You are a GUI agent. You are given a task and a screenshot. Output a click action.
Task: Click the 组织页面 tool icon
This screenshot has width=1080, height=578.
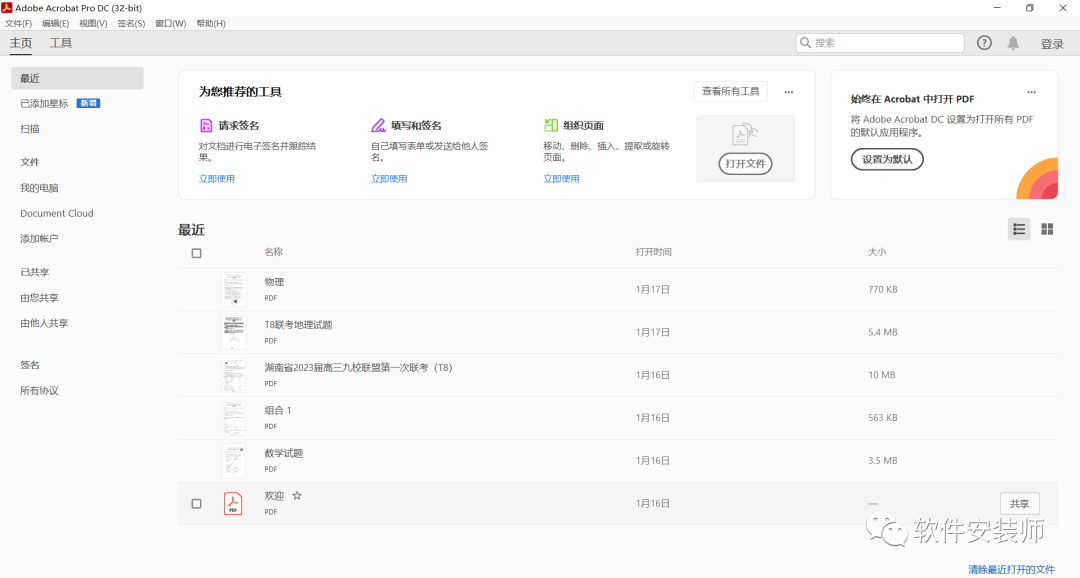550,125
